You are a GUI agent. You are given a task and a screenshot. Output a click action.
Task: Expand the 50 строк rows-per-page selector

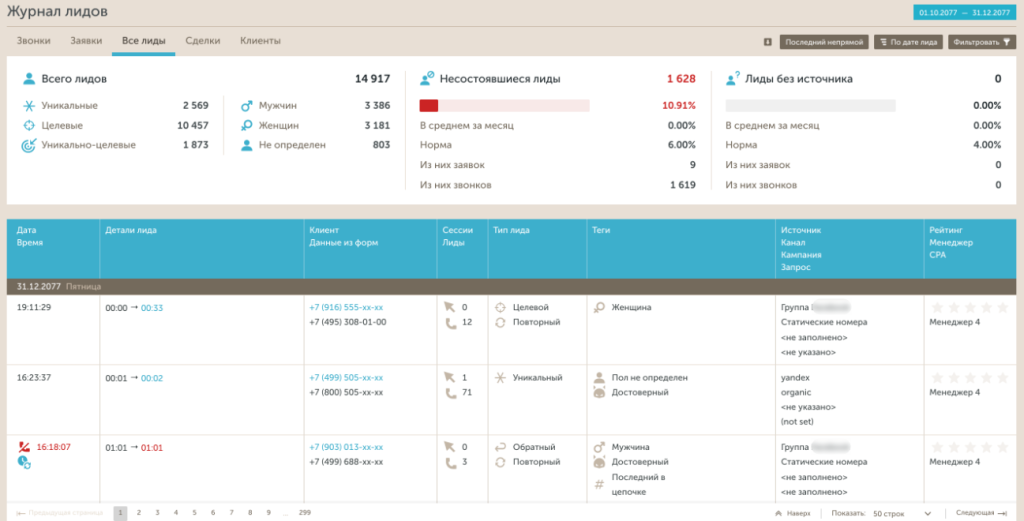click(901, 513)
